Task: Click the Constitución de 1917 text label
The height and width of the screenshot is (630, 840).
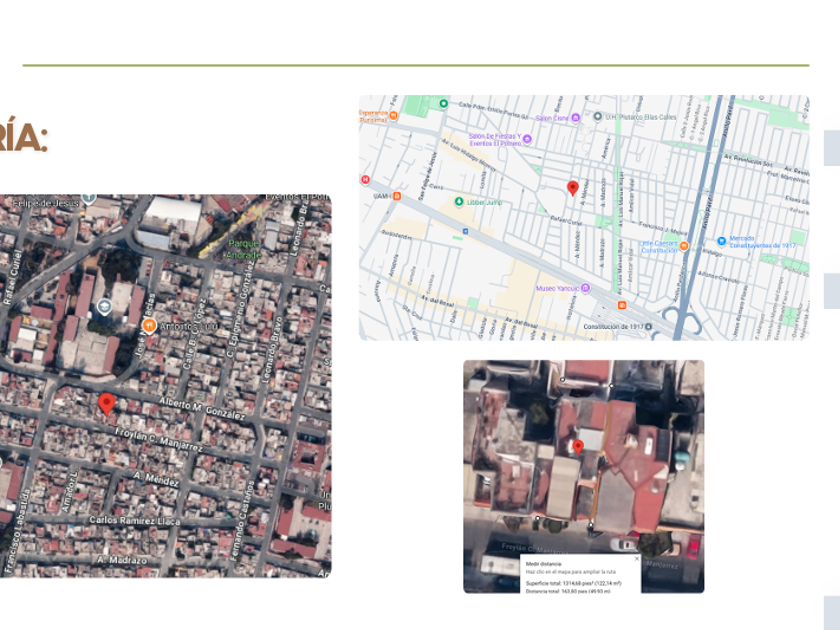Action: [613, 326]
